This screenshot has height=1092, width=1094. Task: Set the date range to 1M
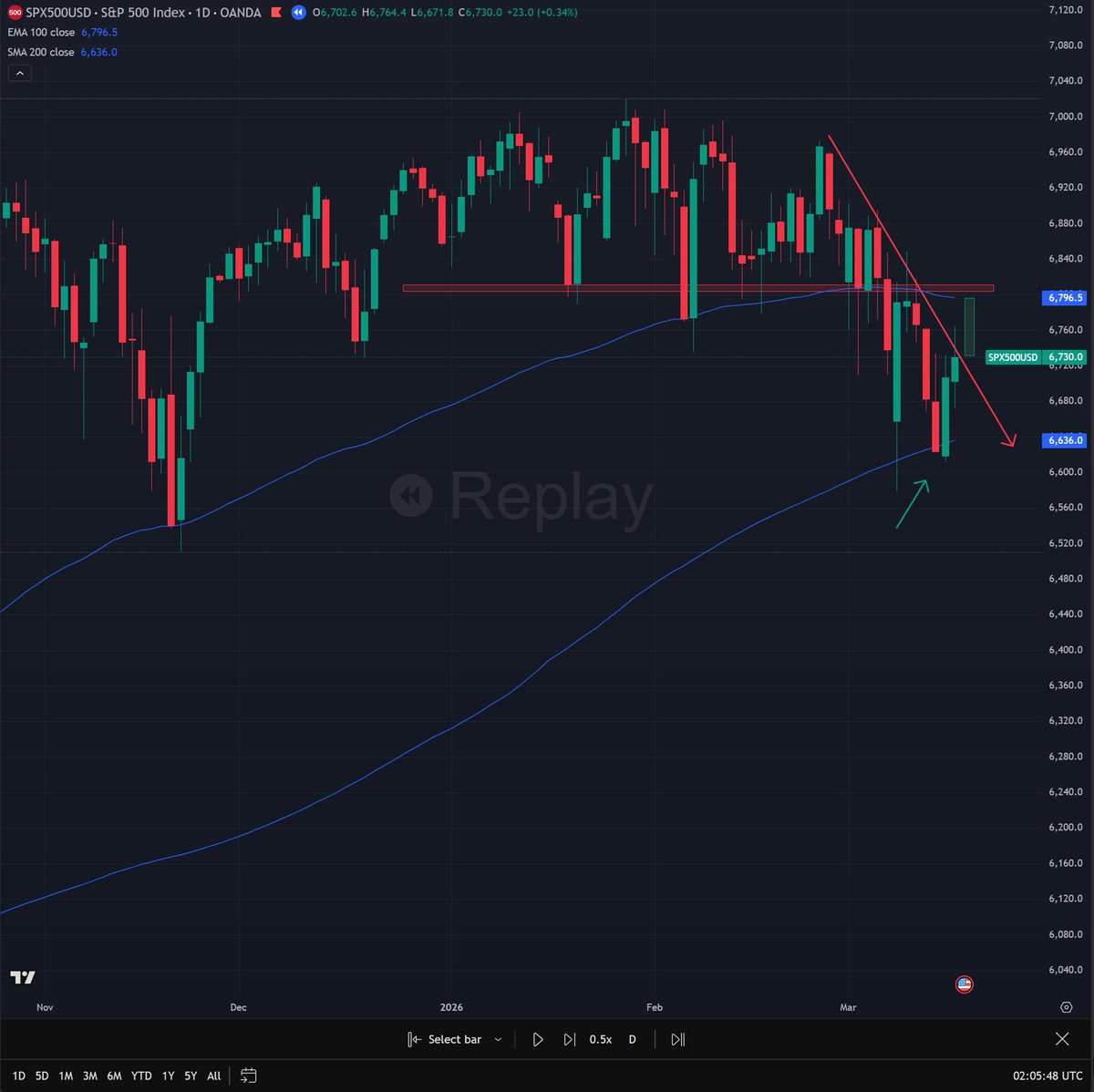(66, 1076)
